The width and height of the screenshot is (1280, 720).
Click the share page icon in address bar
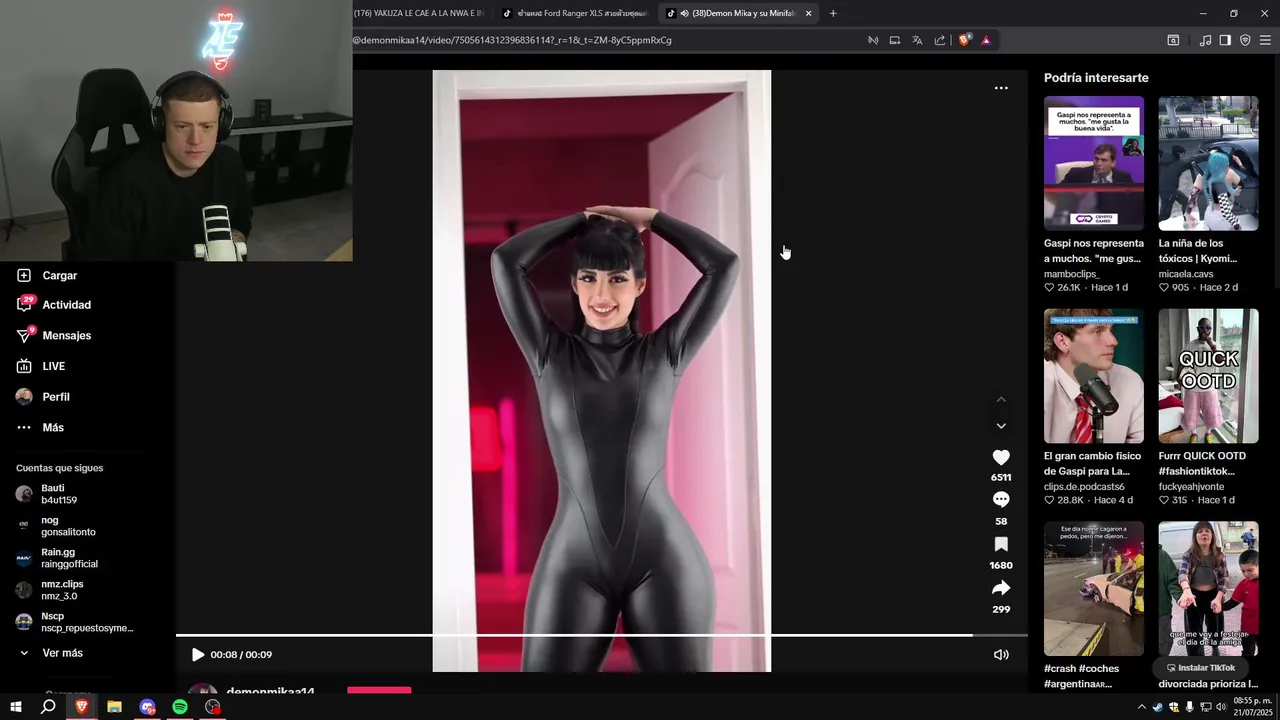[x=940, y=40]
